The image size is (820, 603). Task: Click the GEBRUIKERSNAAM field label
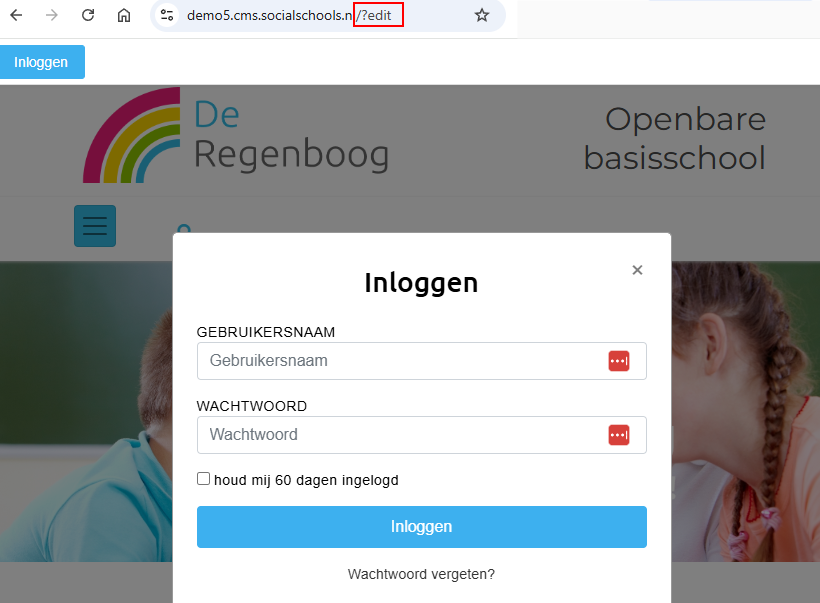(266, 332)
